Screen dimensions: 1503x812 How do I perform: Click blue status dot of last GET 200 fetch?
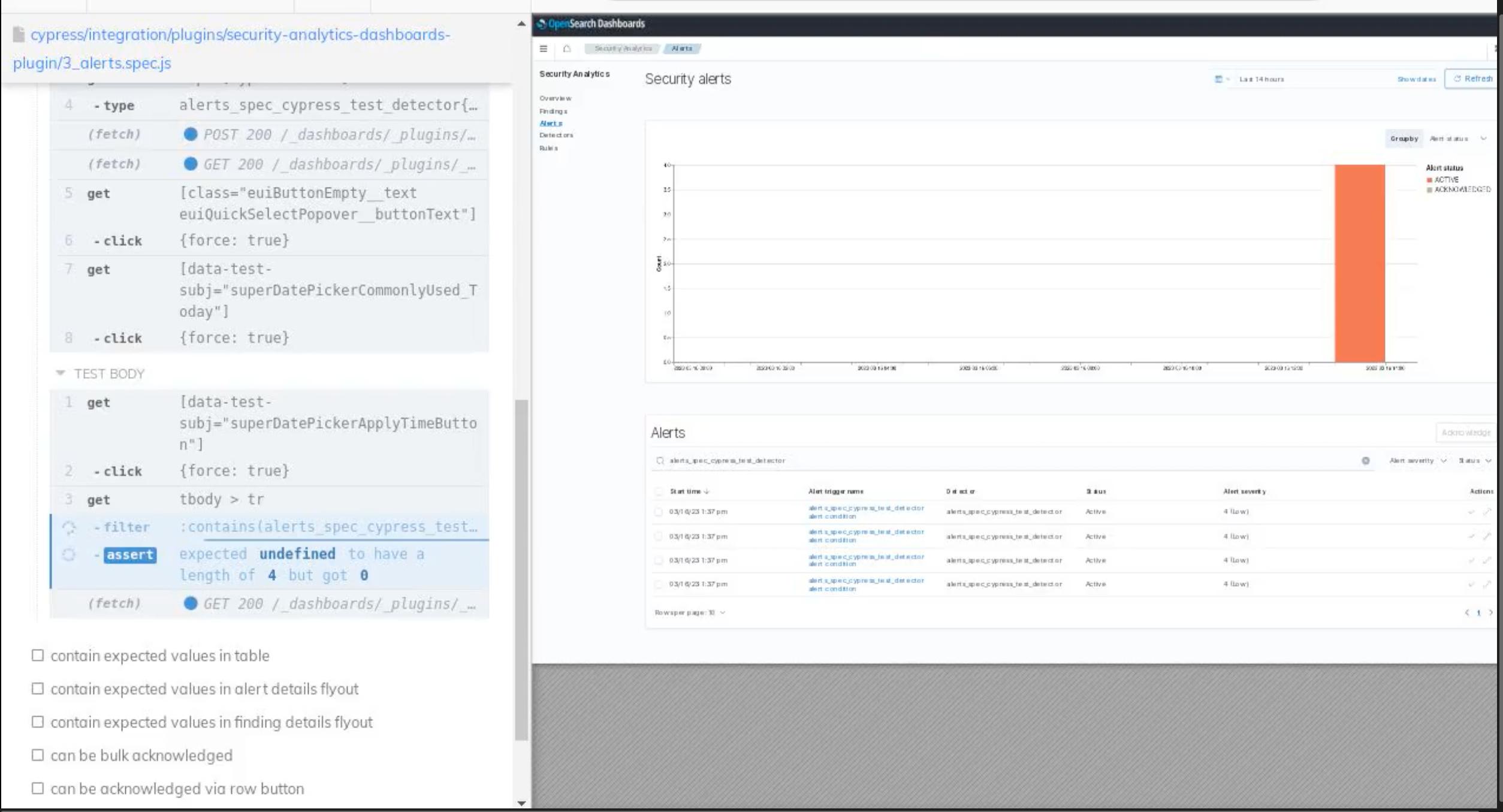click(x=191, y=603)
